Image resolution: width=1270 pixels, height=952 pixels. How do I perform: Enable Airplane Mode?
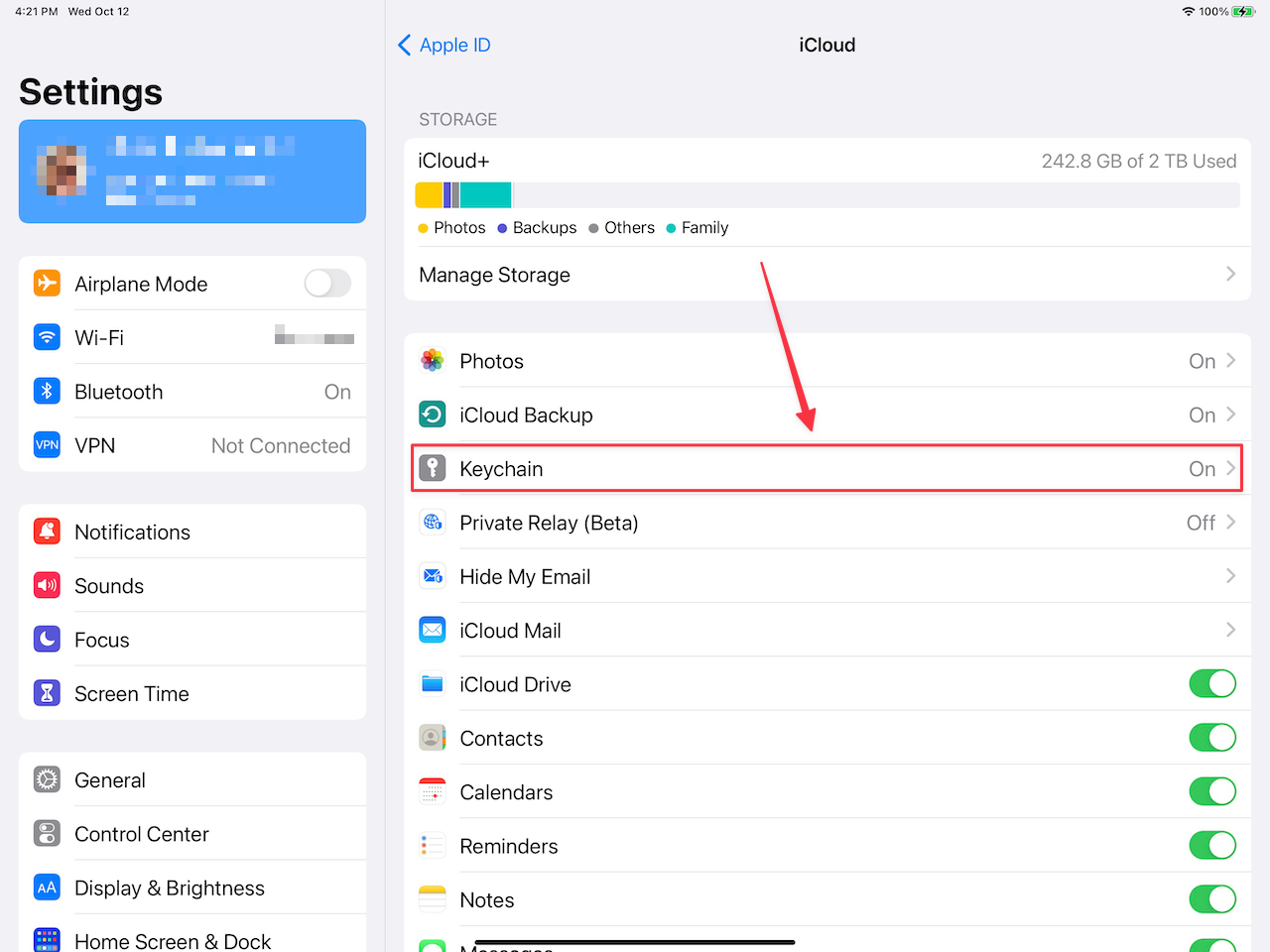tap(327, 283)
